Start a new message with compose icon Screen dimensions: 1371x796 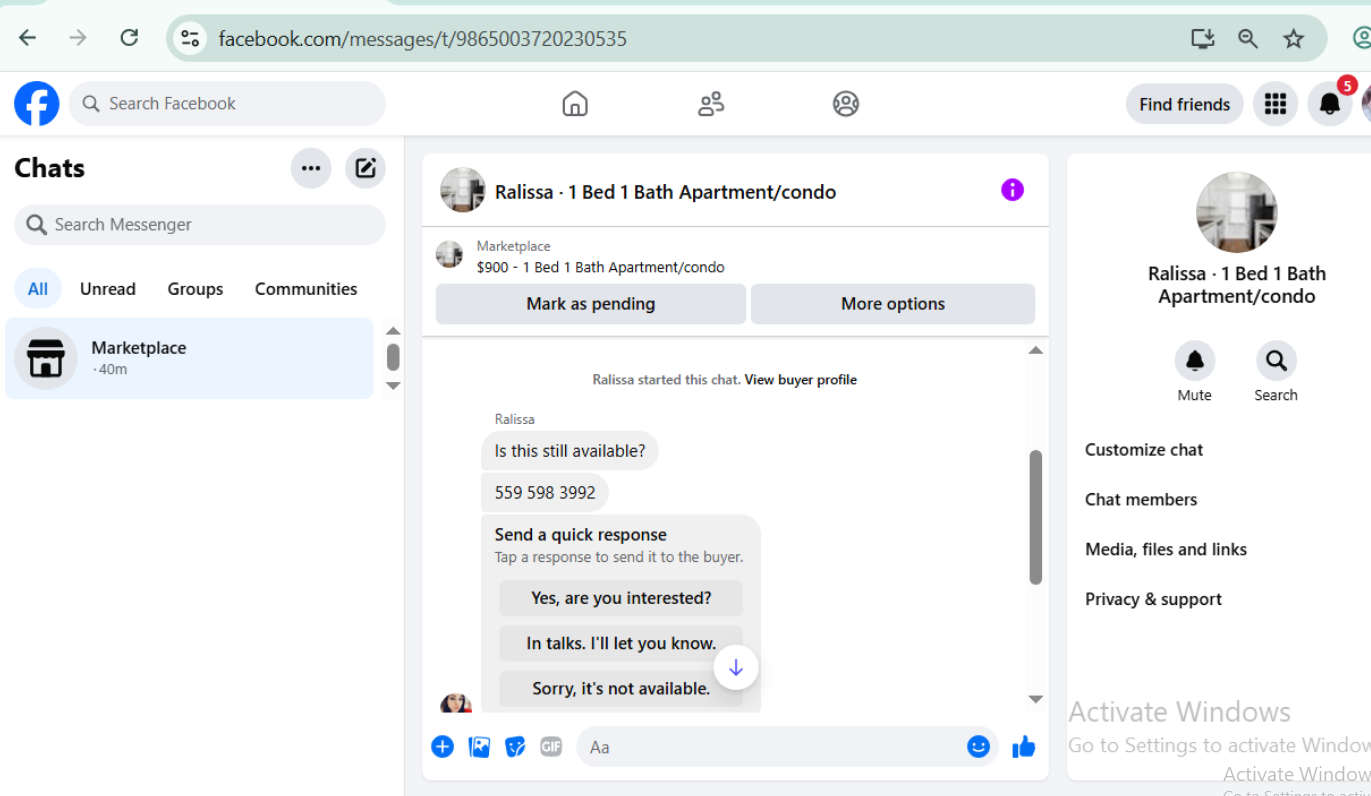(366, 168)
